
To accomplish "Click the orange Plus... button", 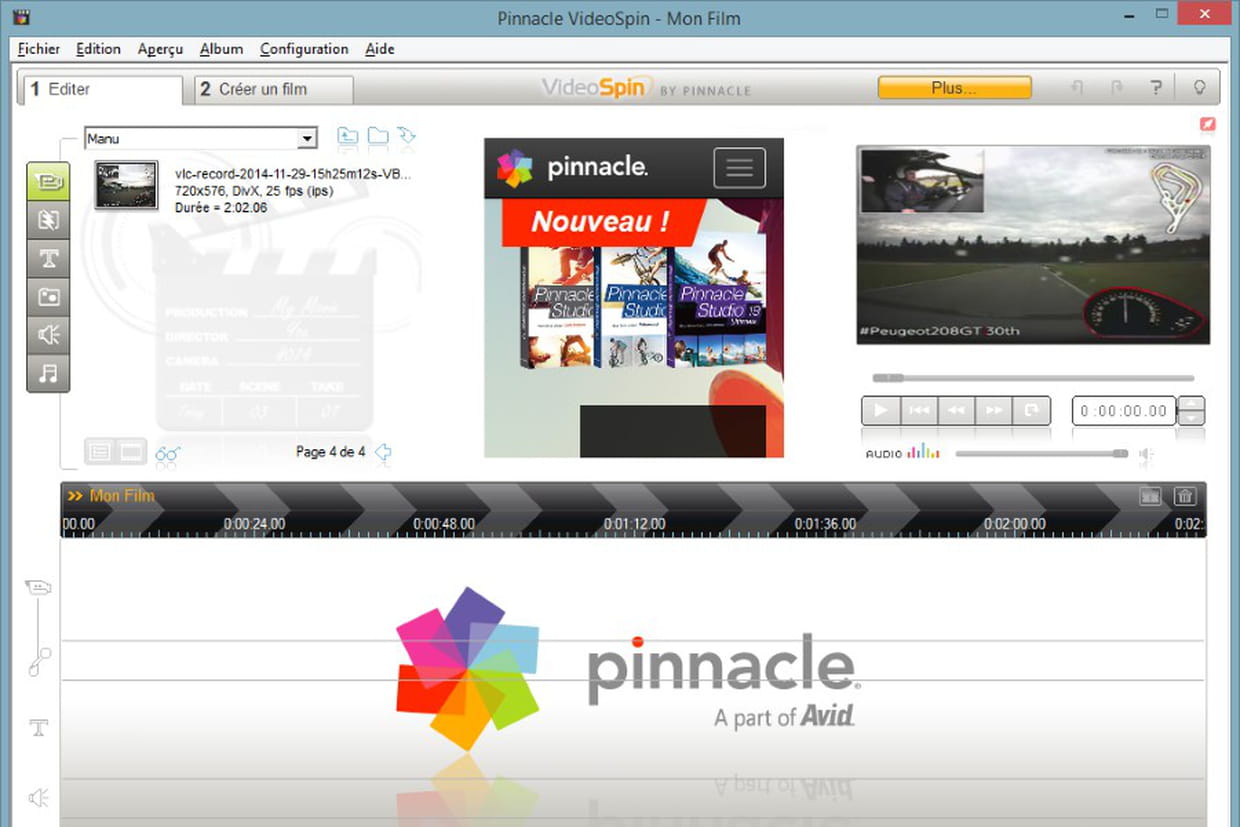I will tap(954, 88).
